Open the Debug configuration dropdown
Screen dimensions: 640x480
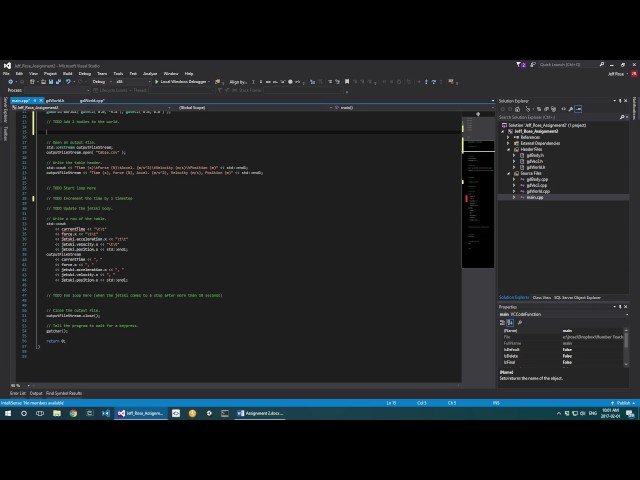click(101, 82)
